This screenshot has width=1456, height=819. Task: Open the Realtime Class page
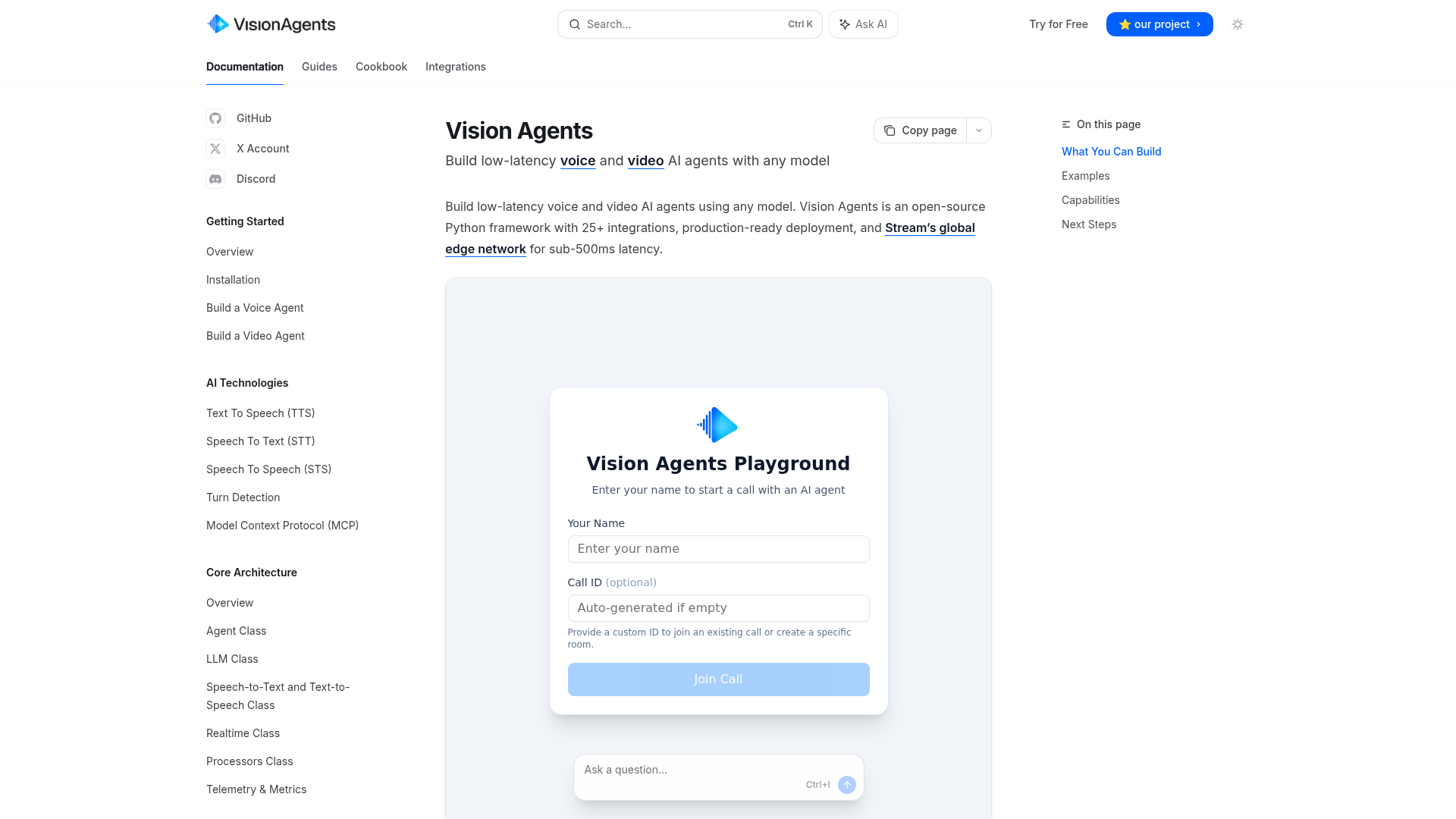tap(243, 733)
